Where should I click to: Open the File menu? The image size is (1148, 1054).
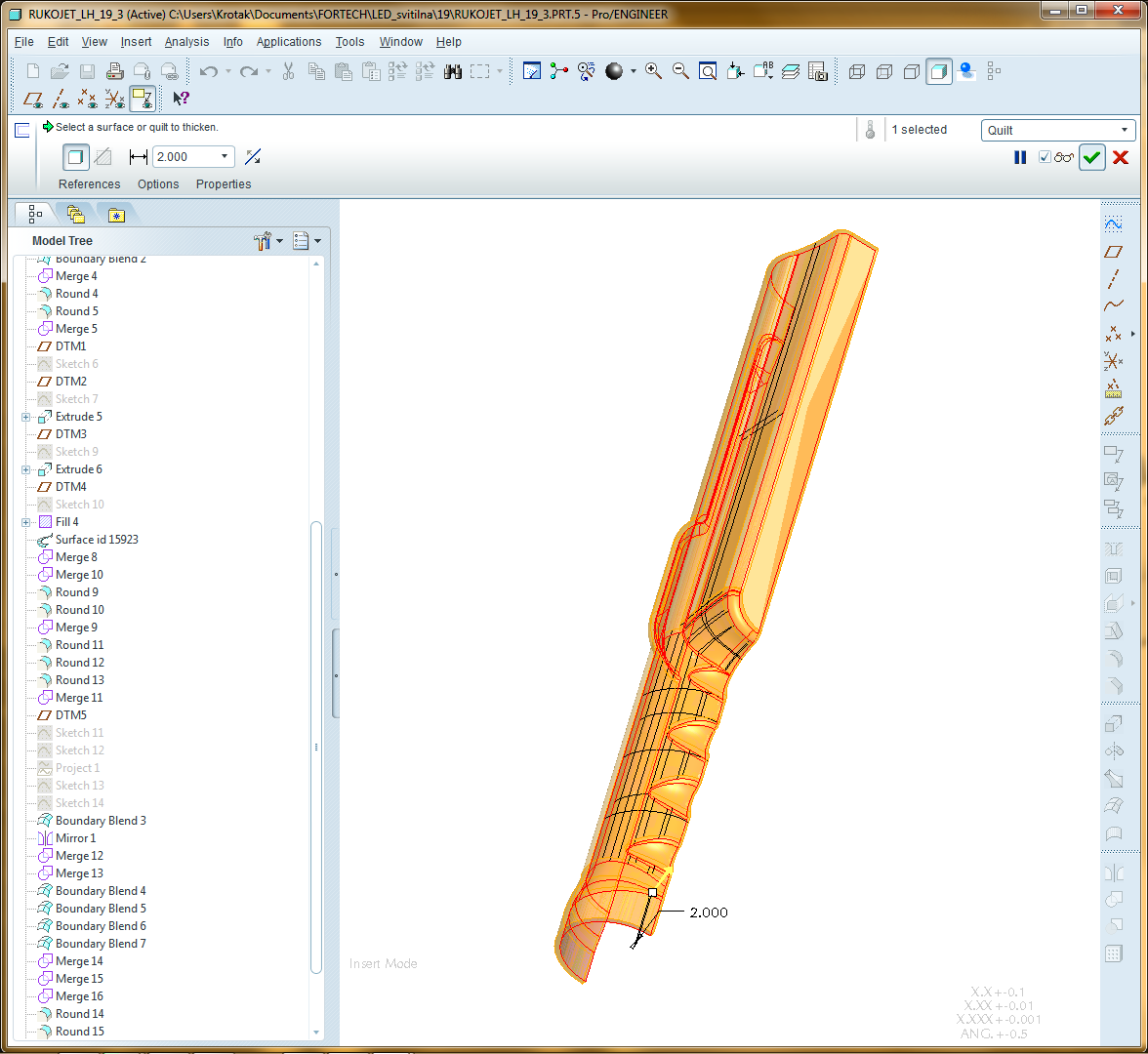[23, 42]
